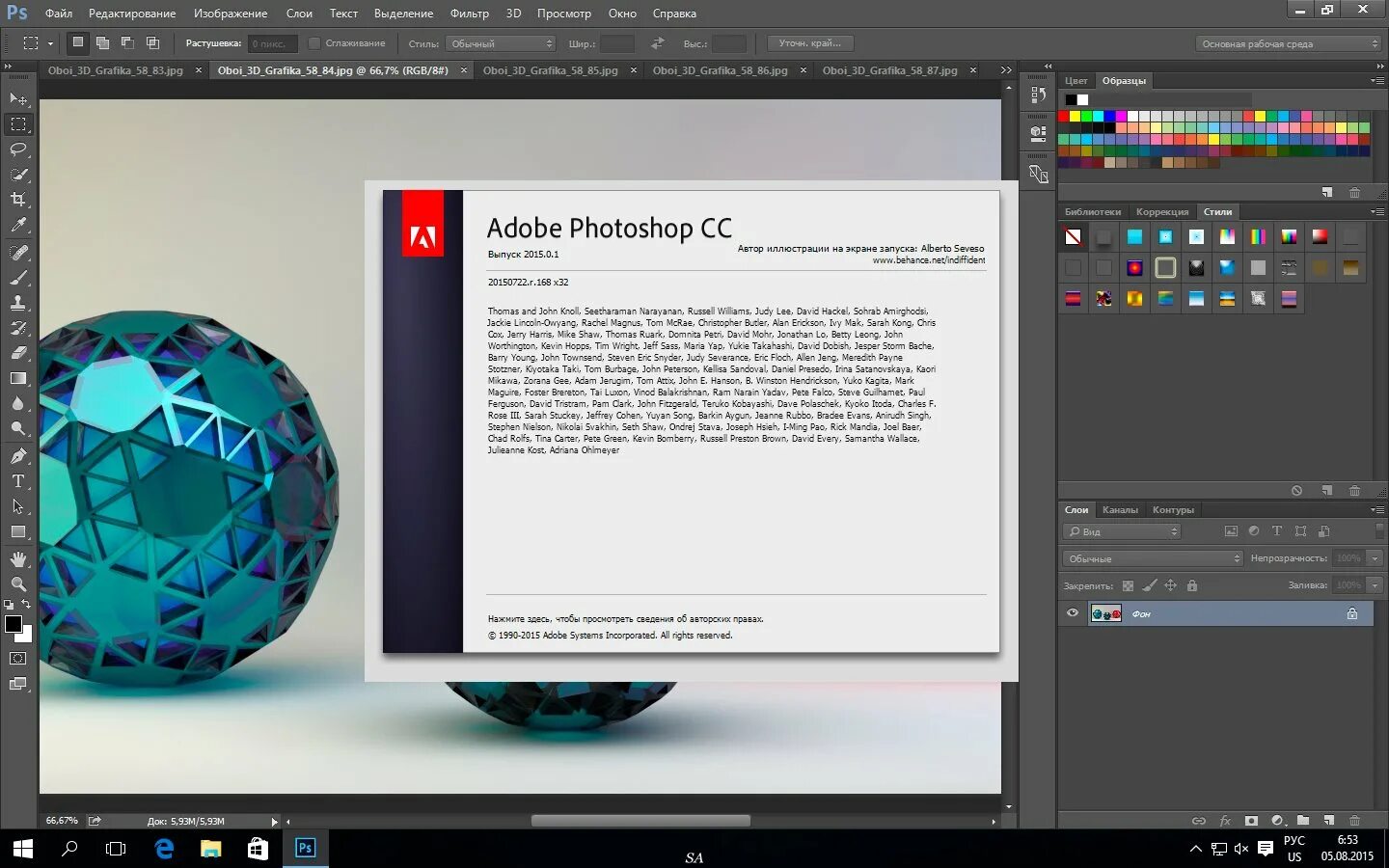Select the Quick Selection tool
The width and height of the screenshot is (1389, 868).
(18, 175)
